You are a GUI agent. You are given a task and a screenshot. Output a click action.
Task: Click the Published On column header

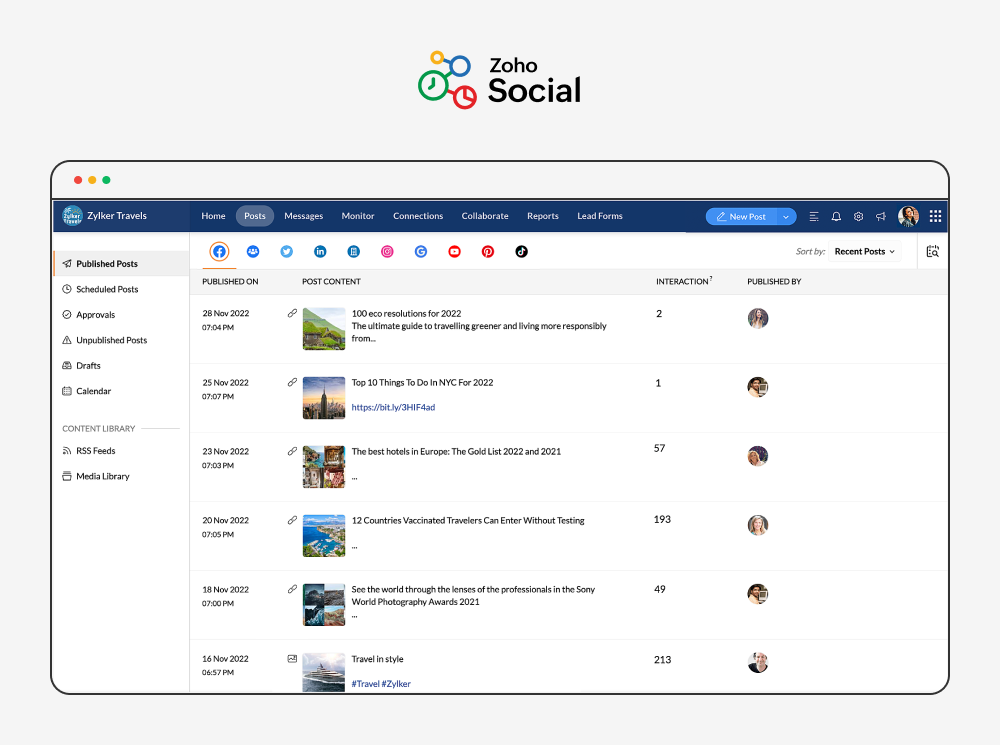point(230,281)
